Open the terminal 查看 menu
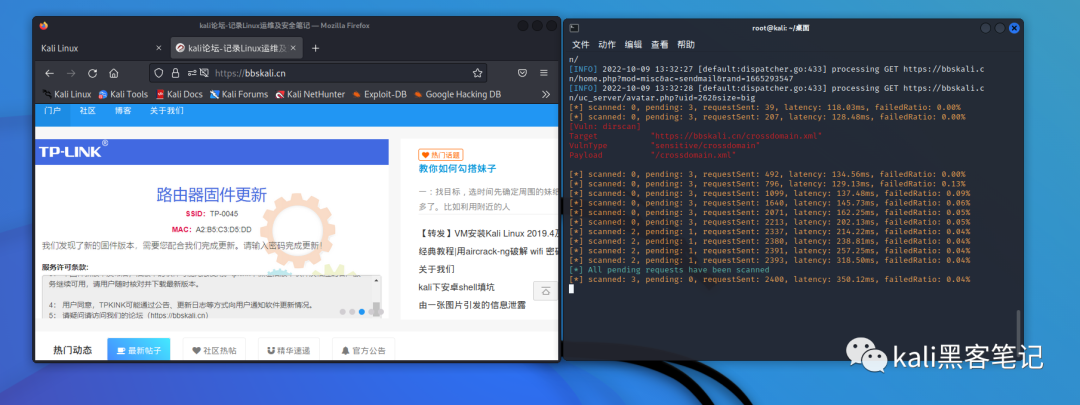 pos(659,45)
